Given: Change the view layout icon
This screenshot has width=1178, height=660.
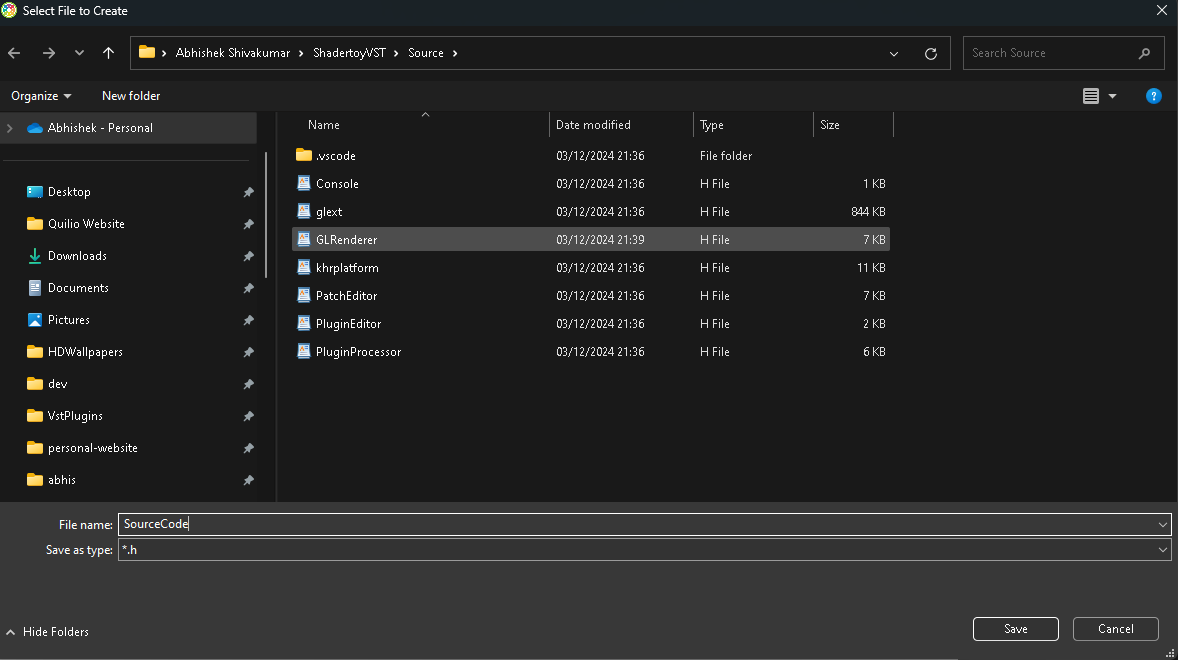Looking at the screenshot, I should pos(1091,95).
